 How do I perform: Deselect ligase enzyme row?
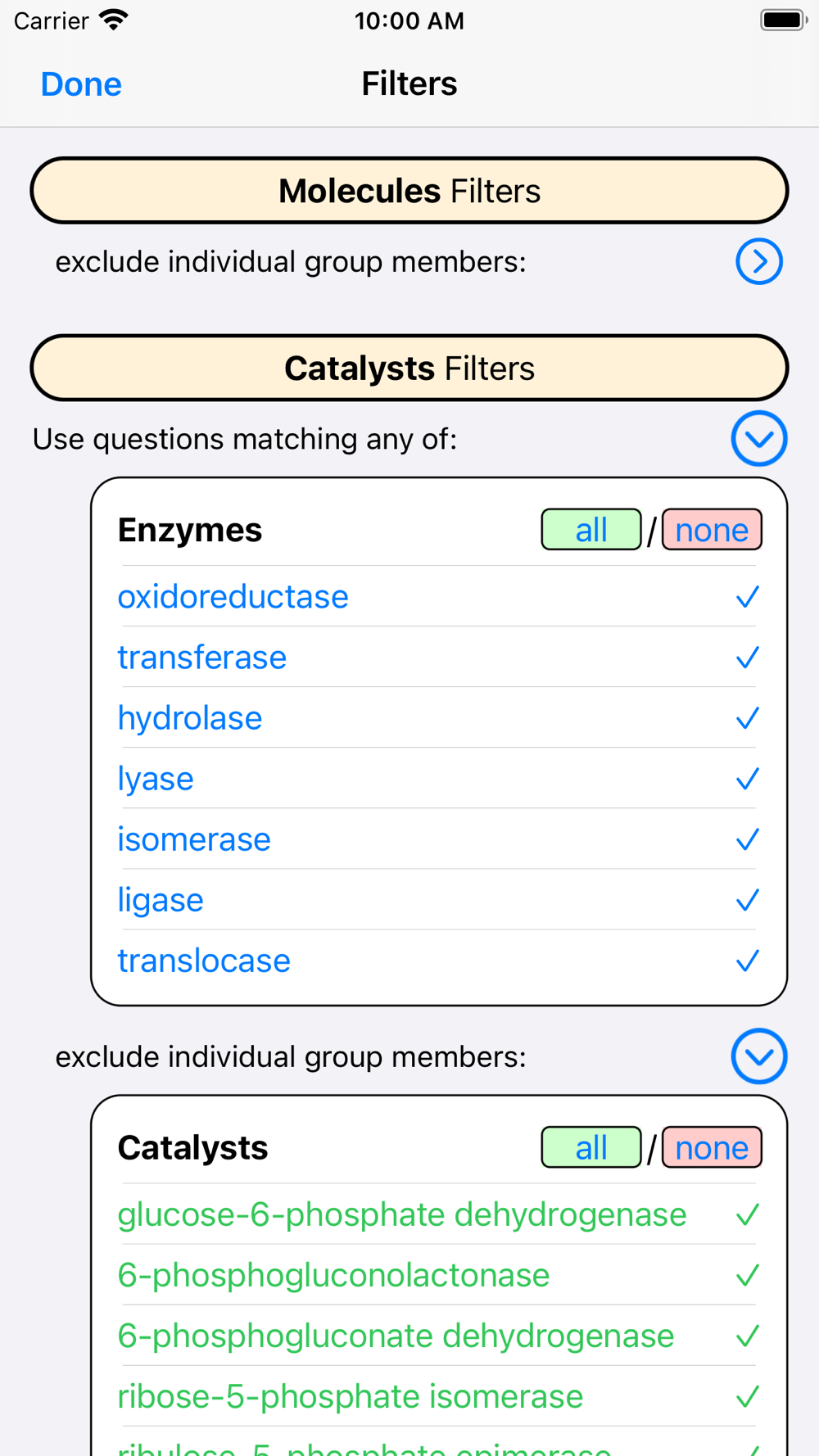click(x=438, y=900)
